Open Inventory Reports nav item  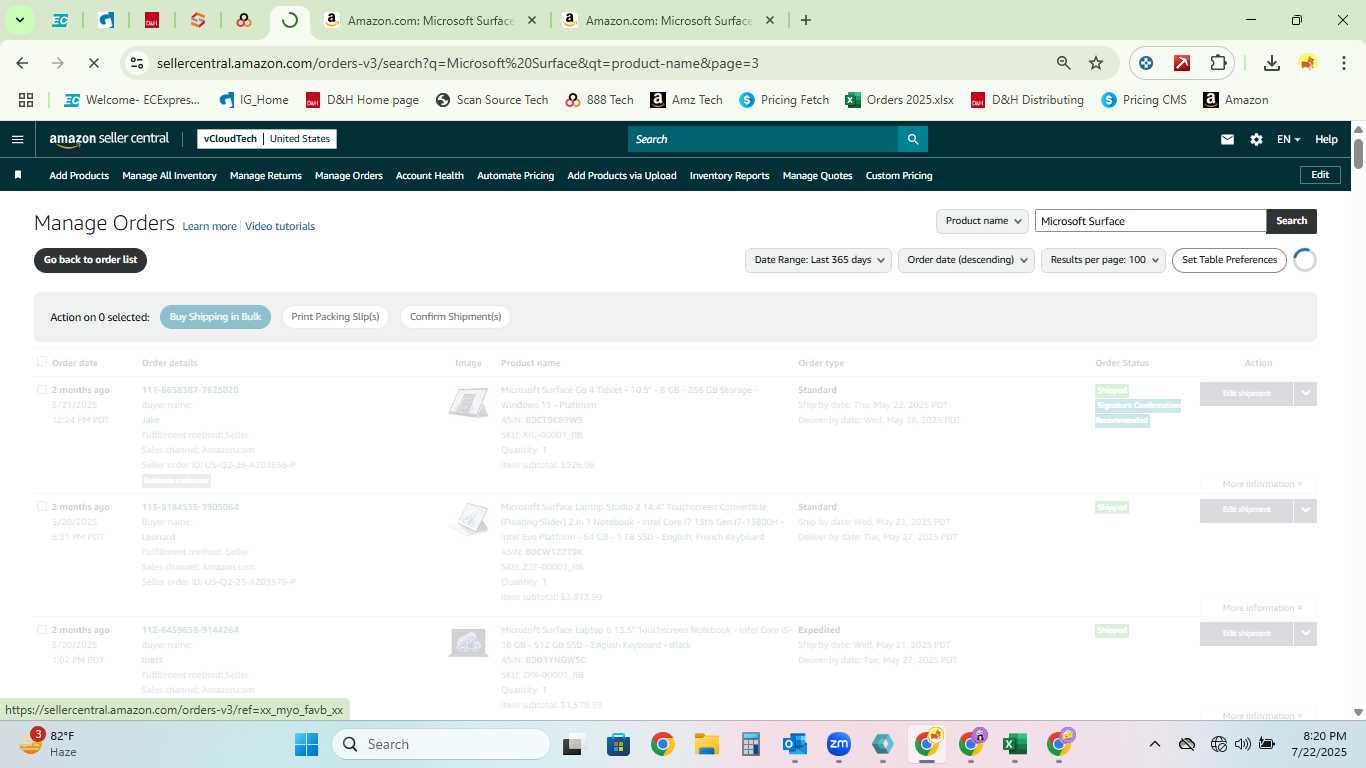tap(729, 175)
